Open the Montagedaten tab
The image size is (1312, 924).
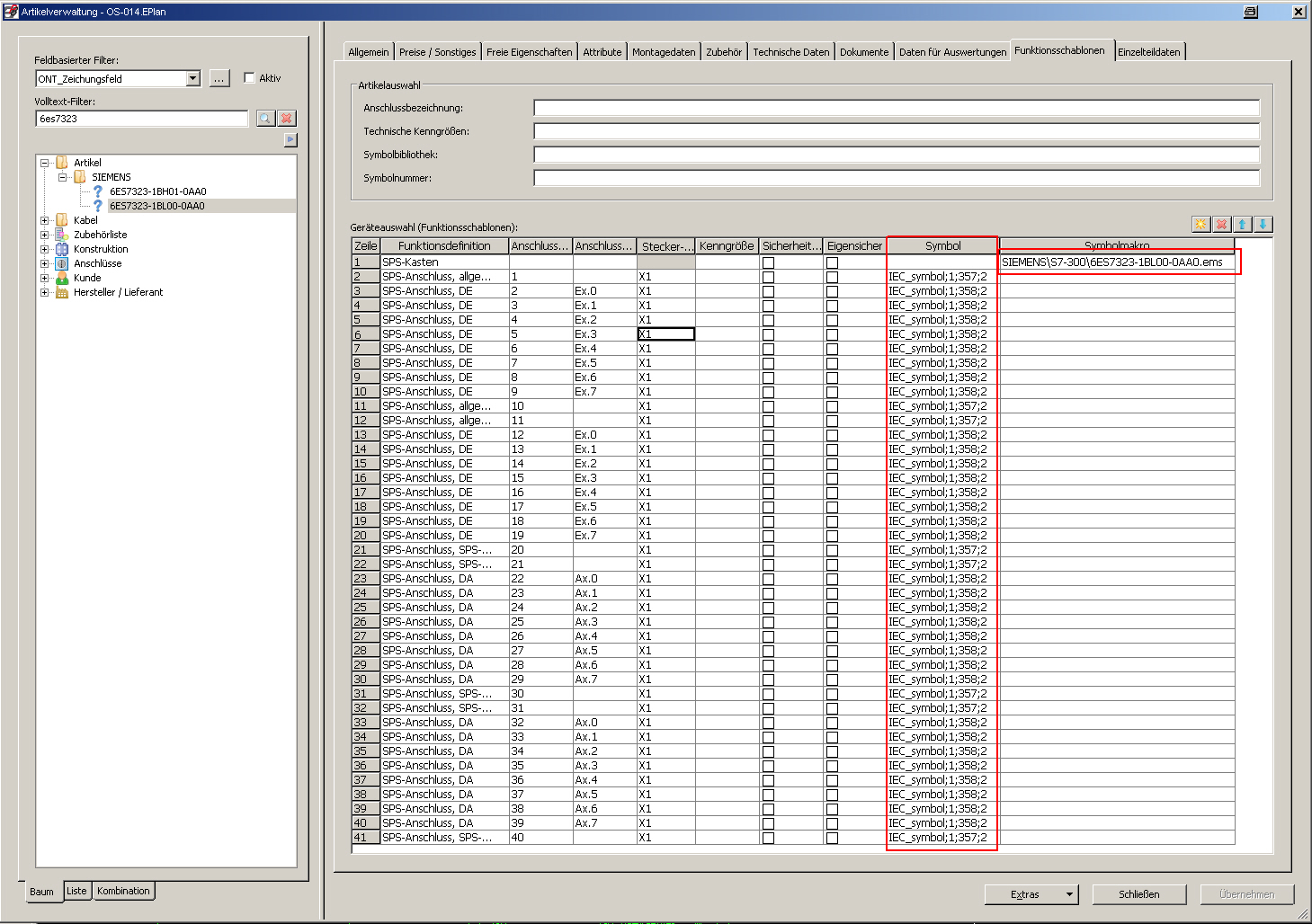coord(663,52)
